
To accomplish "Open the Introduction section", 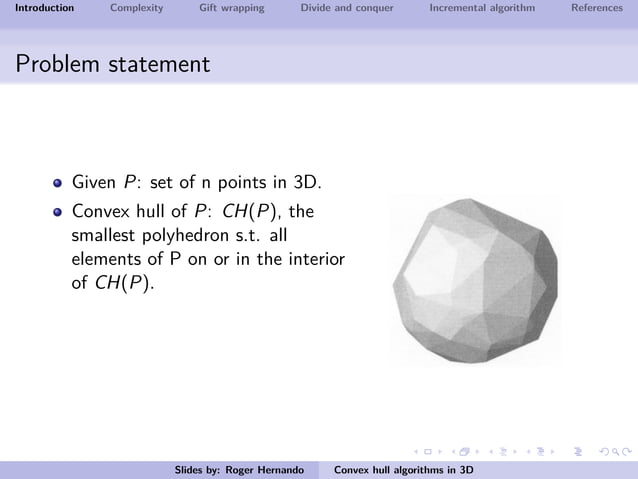I will 44,8.
